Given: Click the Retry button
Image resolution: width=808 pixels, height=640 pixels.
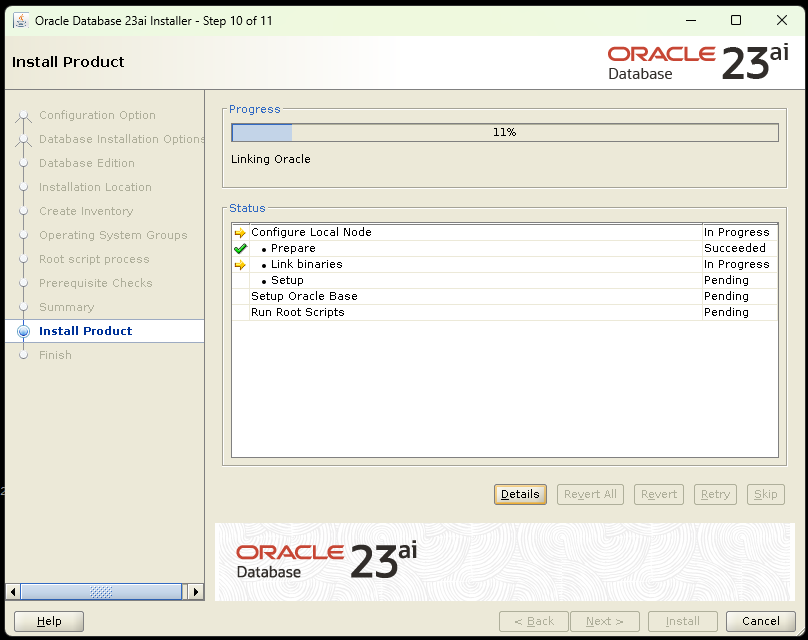Looking at the screenshot, I should tap(715, 494).
